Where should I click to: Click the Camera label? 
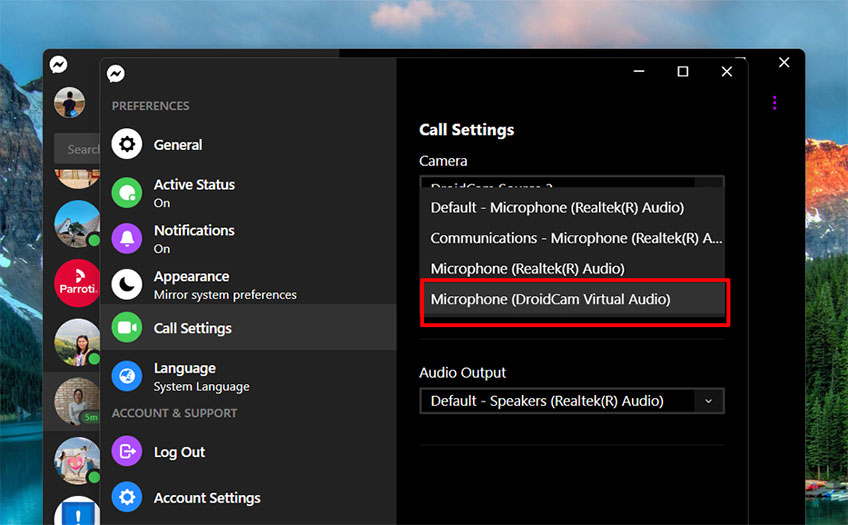[443, 161]
